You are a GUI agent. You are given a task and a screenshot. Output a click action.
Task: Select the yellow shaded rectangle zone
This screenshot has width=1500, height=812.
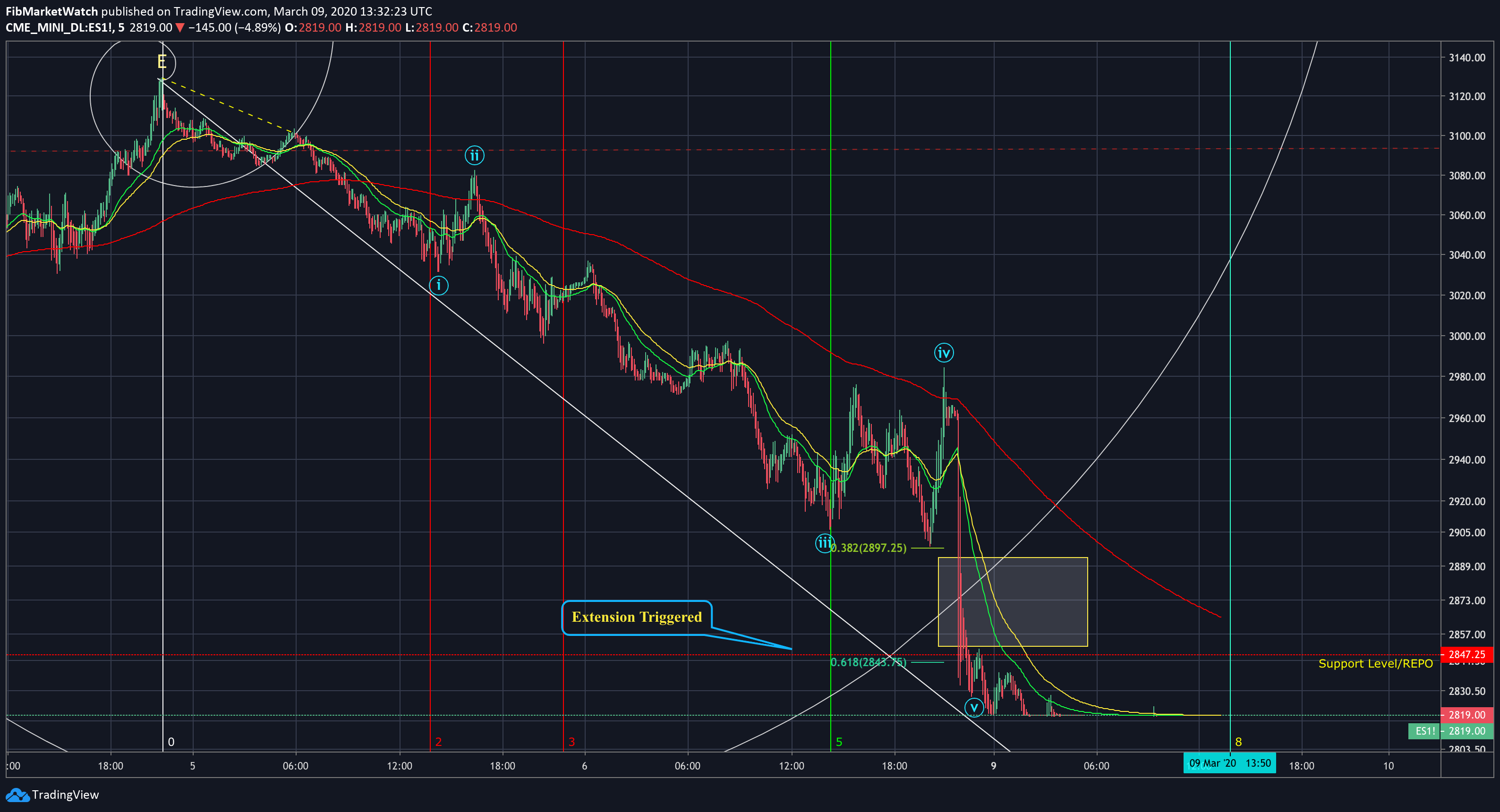(x=1013, y=602)
